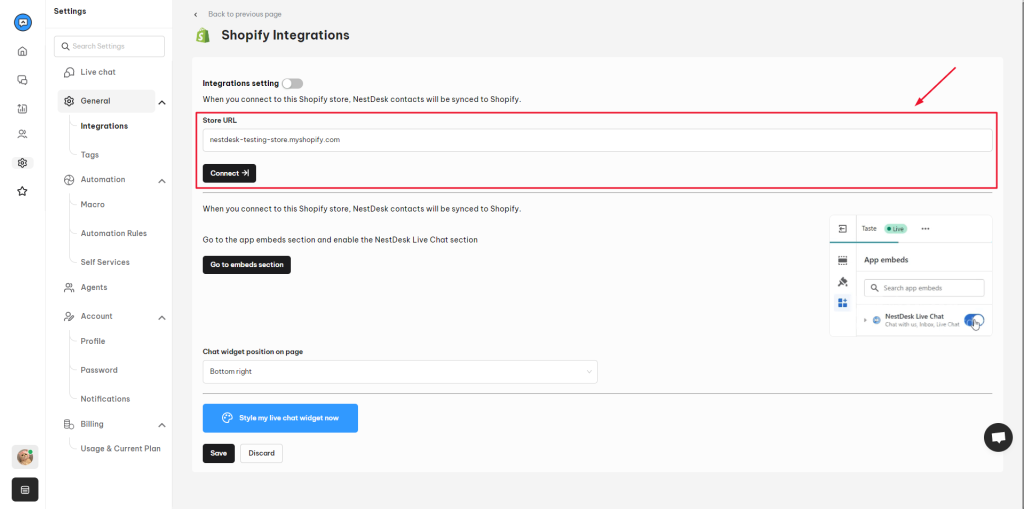Open the reports chart rail icon
Screen dimensions: 1024x509
[22, 108]
